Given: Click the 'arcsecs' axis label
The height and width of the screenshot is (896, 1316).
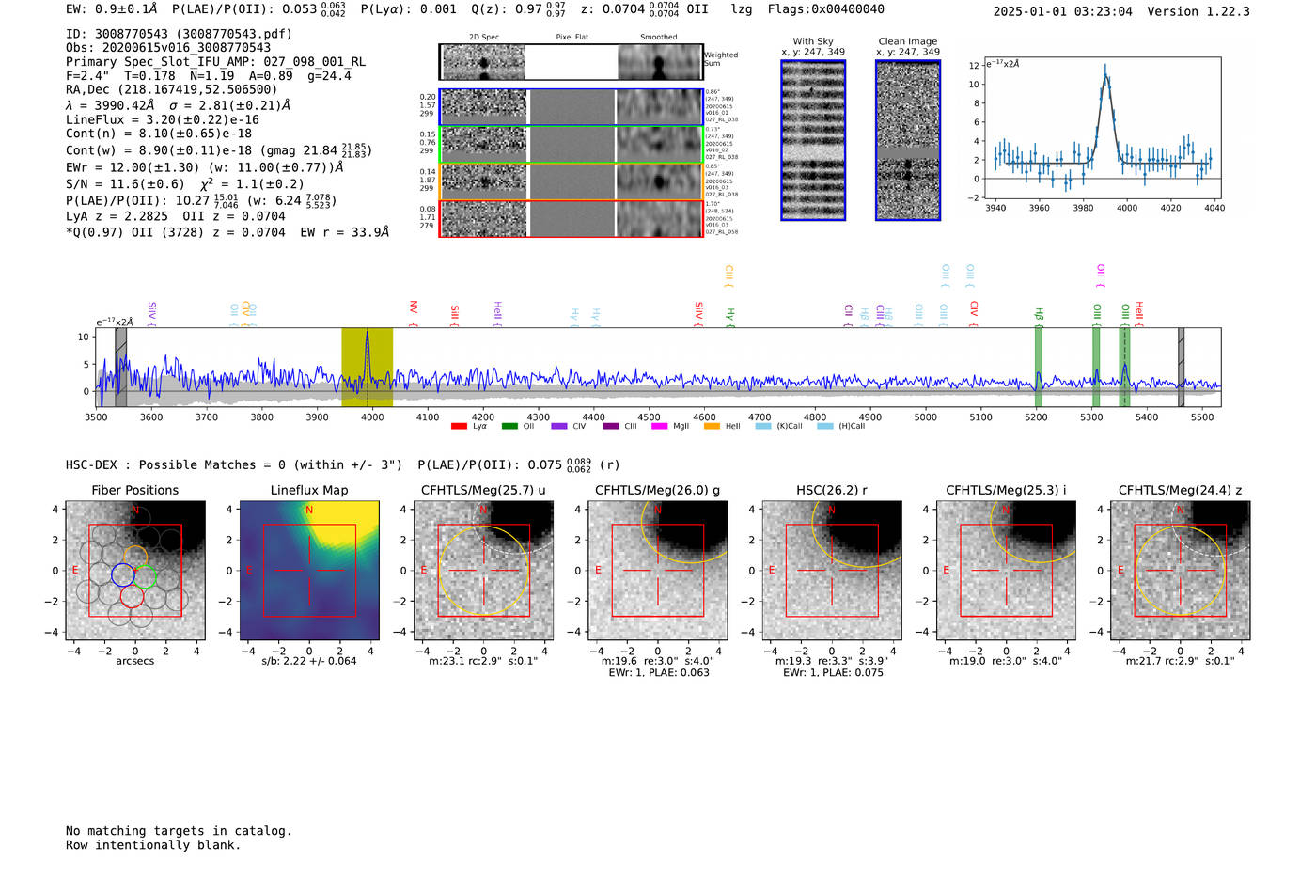Looking at the screenshot, I should 135,661.
